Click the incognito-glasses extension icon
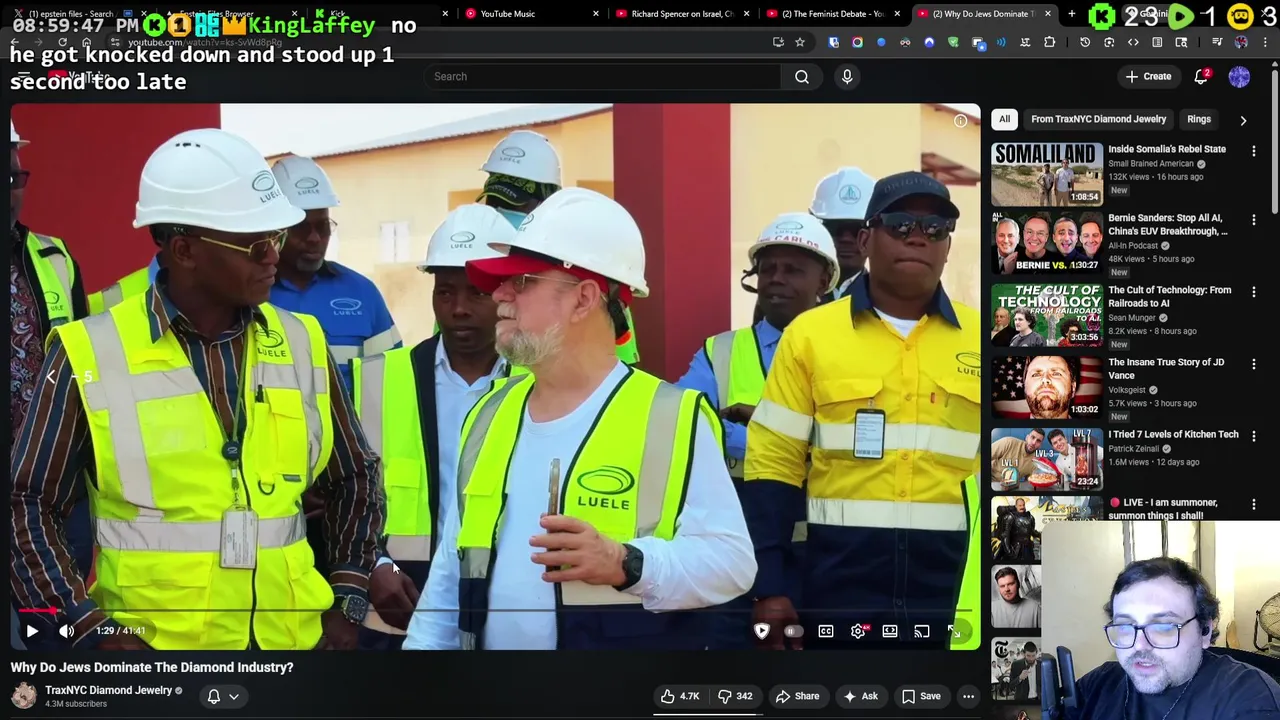The width and height of the screenshot is (1280, 720). click(905, 42)
